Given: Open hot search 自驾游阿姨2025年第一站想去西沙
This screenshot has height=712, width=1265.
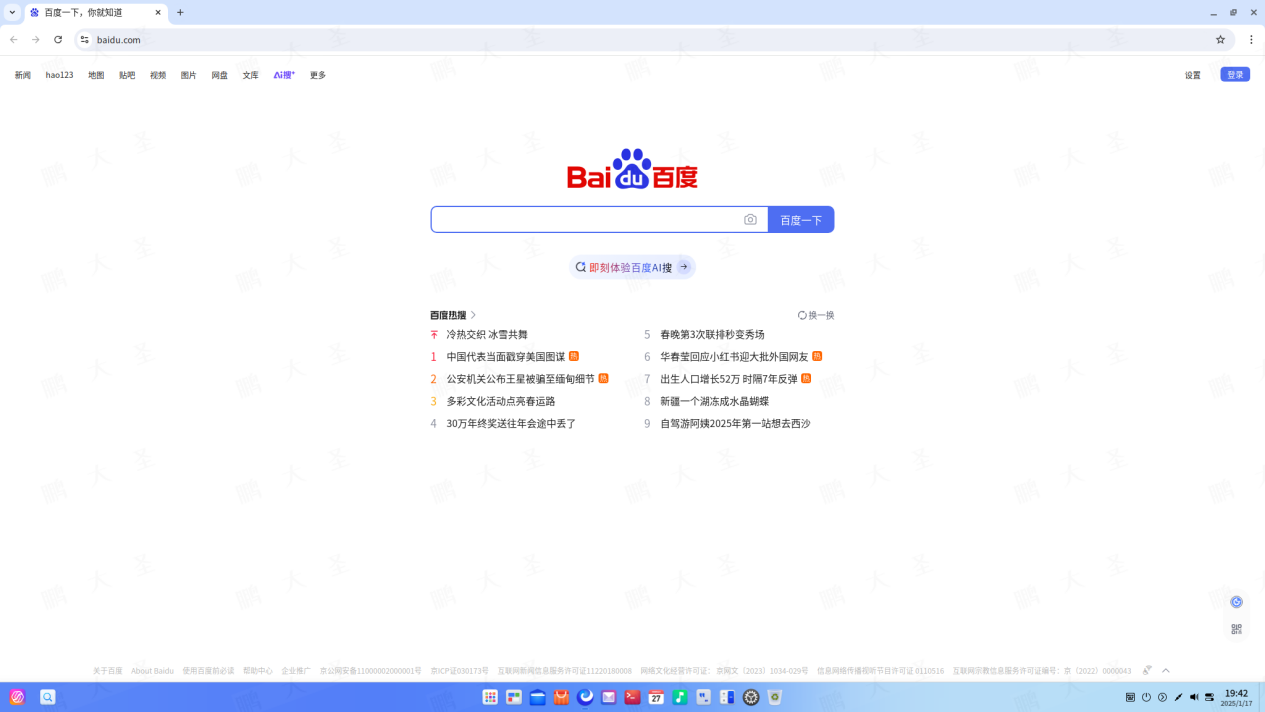Looking at the screenshot, I should click(x=735, y=424).
